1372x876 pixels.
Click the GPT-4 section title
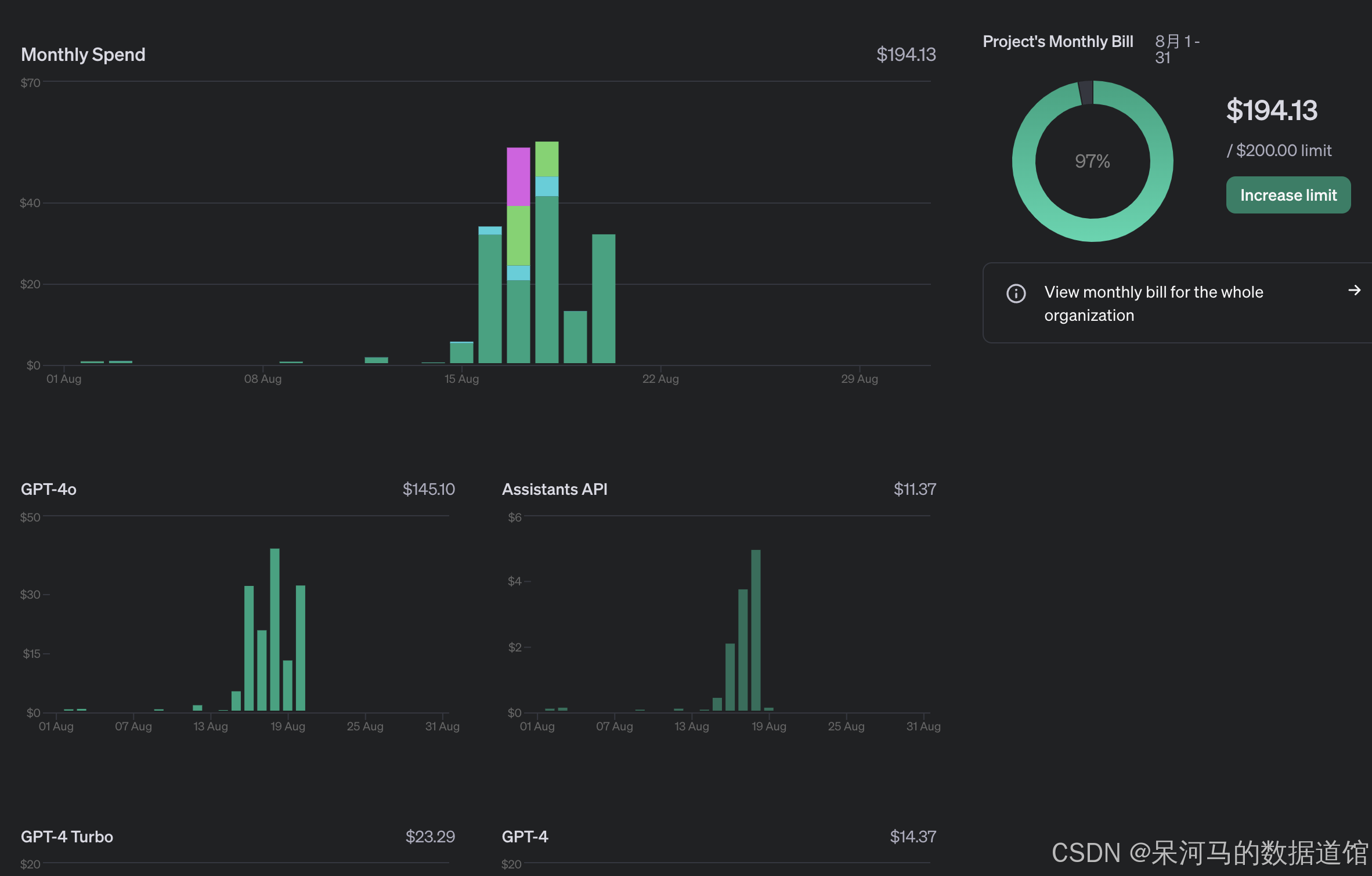pos(525,837)
